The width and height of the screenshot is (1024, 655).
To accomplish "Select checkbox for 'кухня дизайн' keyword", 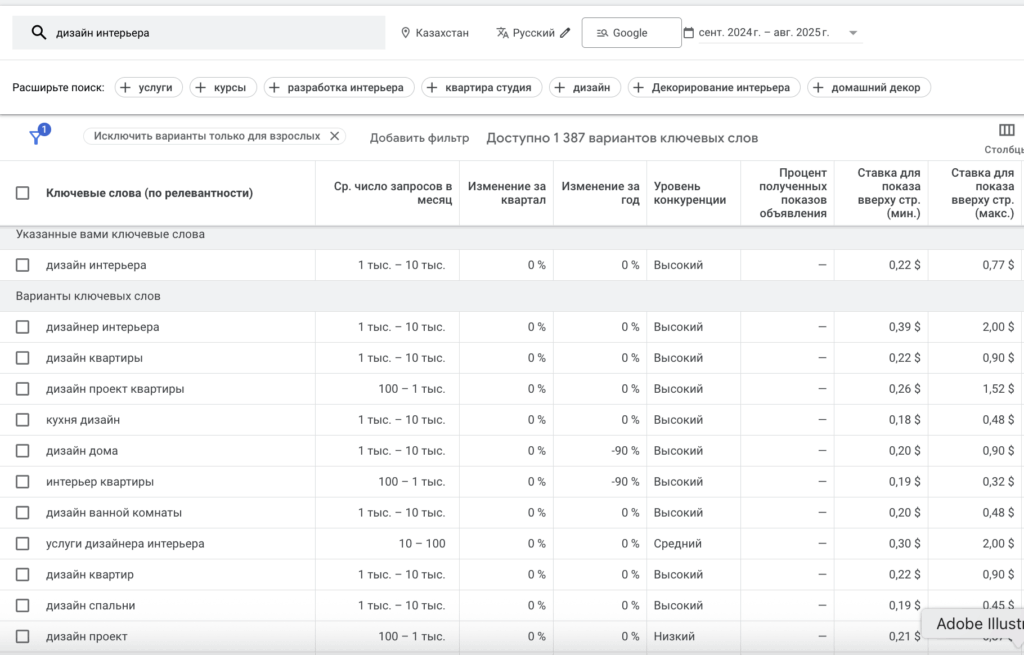I will (x=23, y=420).
